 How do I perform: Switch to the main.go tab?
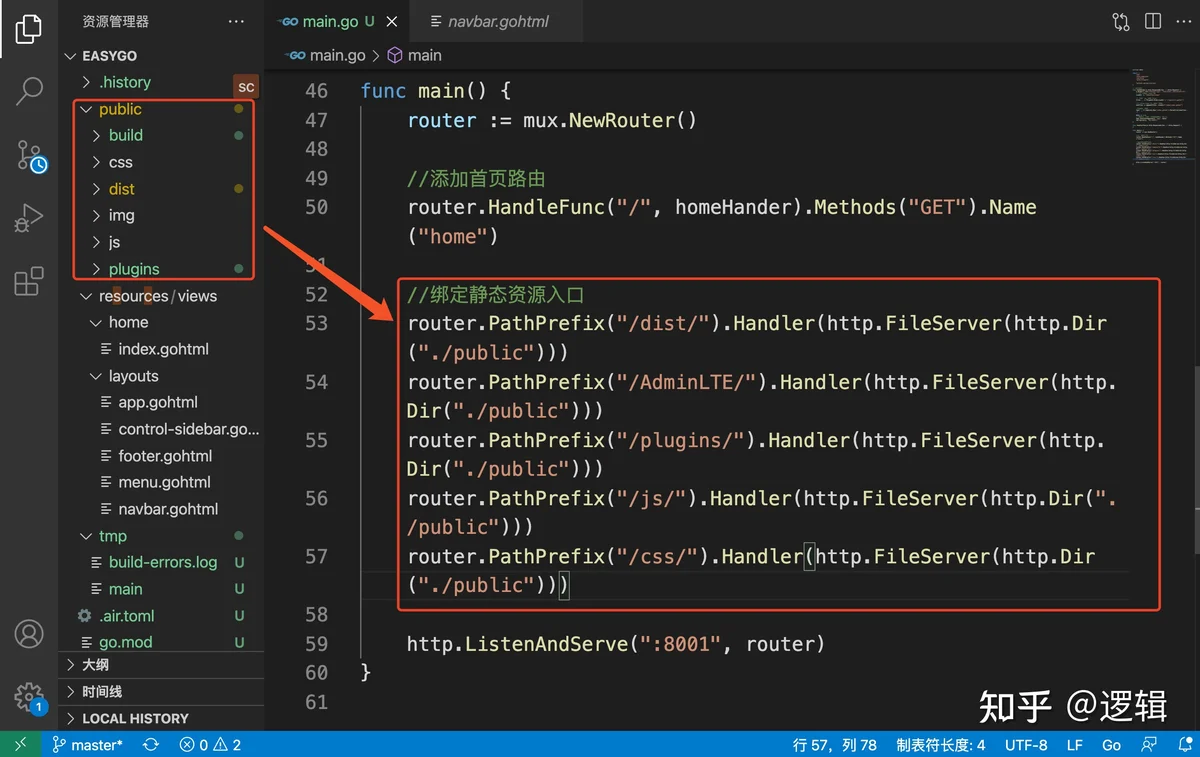[x=336, y=21]
